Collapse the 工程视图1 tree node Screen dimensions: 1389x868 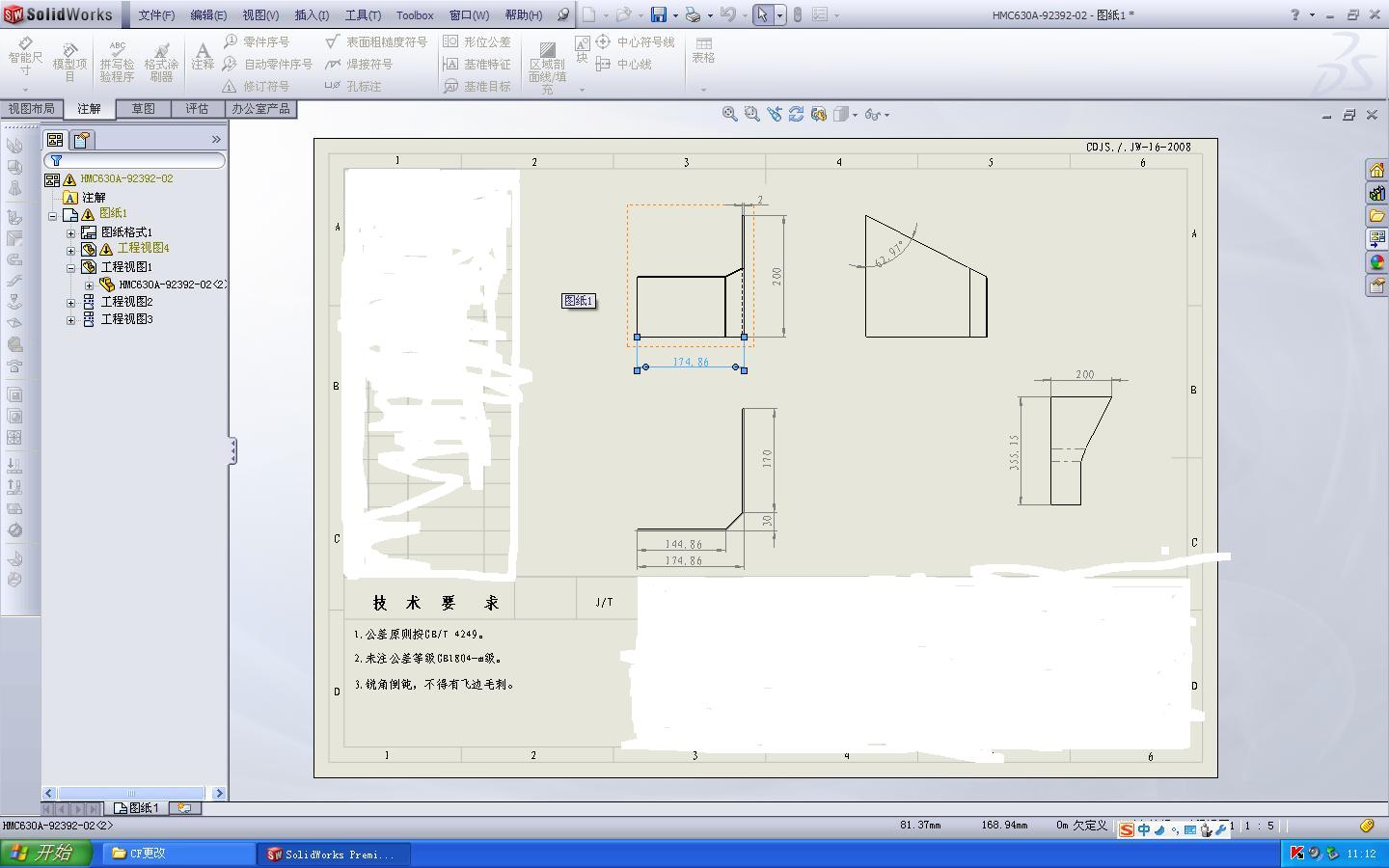70,267
